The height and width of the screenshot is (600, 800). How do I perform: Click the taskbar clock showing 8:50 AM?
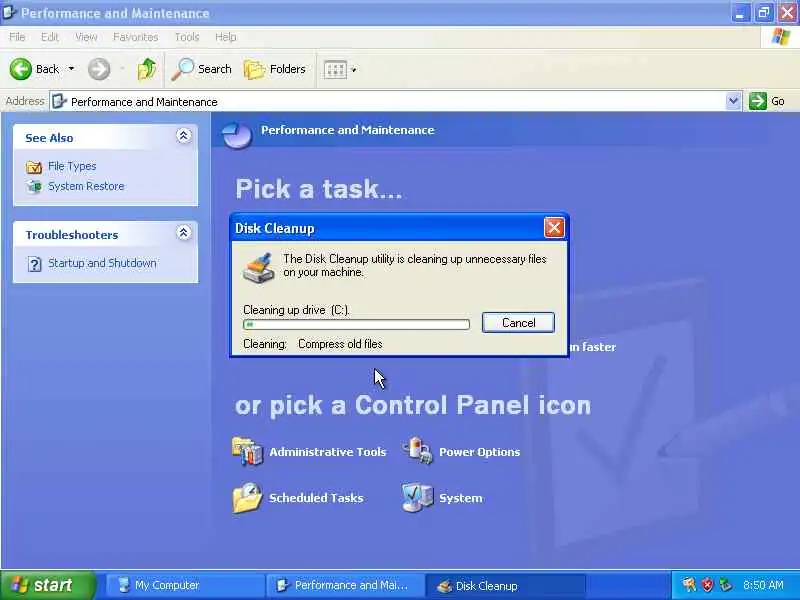click(x=763, y=585)
